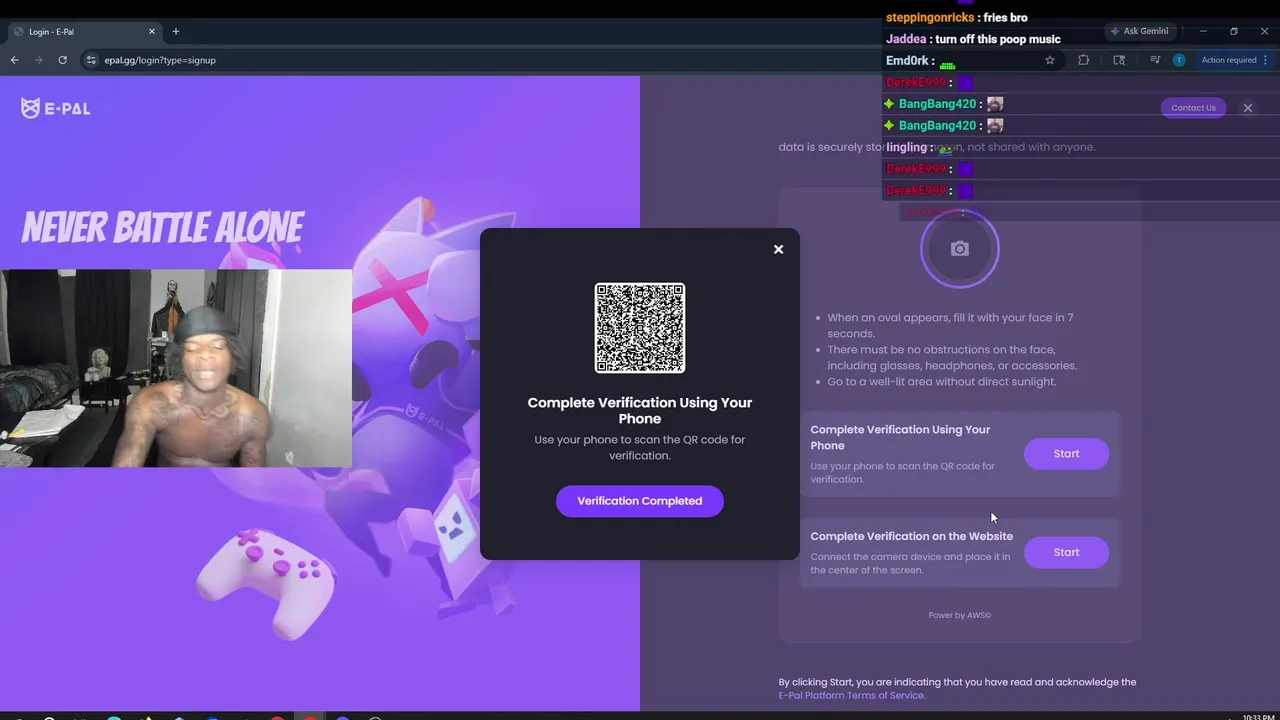Start verification on the website
The image size is (1280, 720).
(x=1066, y=552)
